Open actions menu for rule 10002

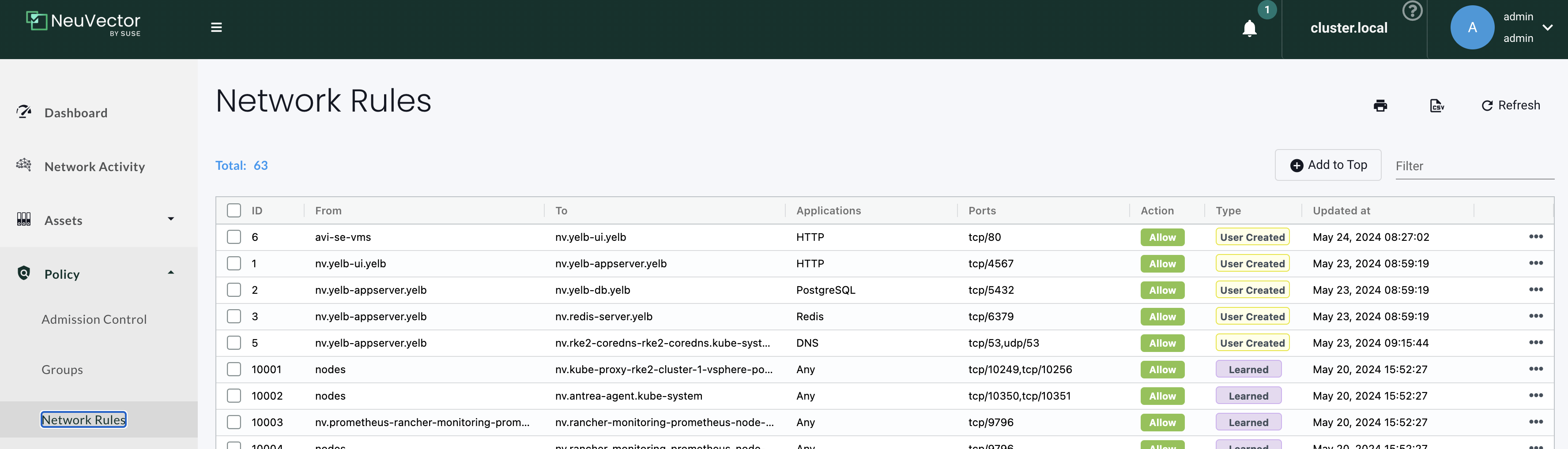[1535, 396]
